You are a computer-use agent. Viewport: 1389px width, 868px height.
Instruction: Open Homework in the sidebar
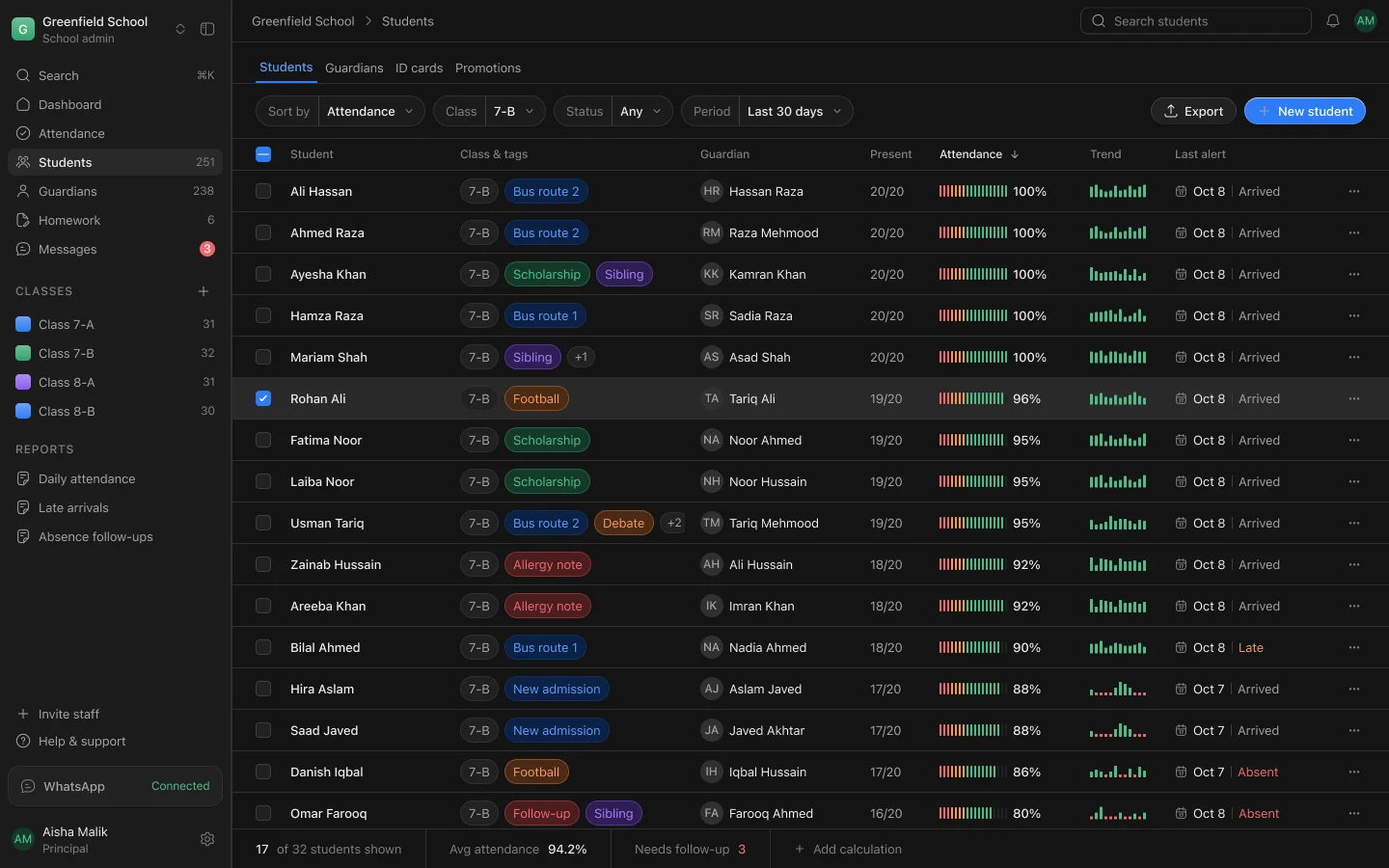tap(115, 220)
